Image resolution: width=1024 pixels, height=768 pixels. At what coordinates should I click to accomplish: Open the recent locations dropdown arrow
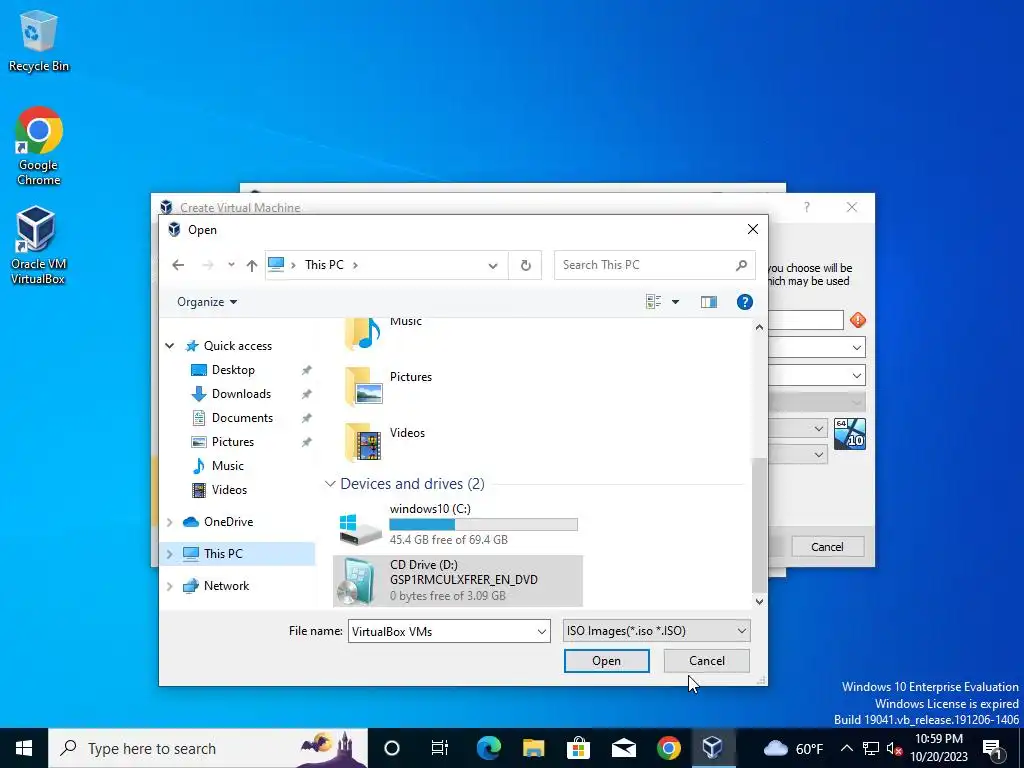231,265
